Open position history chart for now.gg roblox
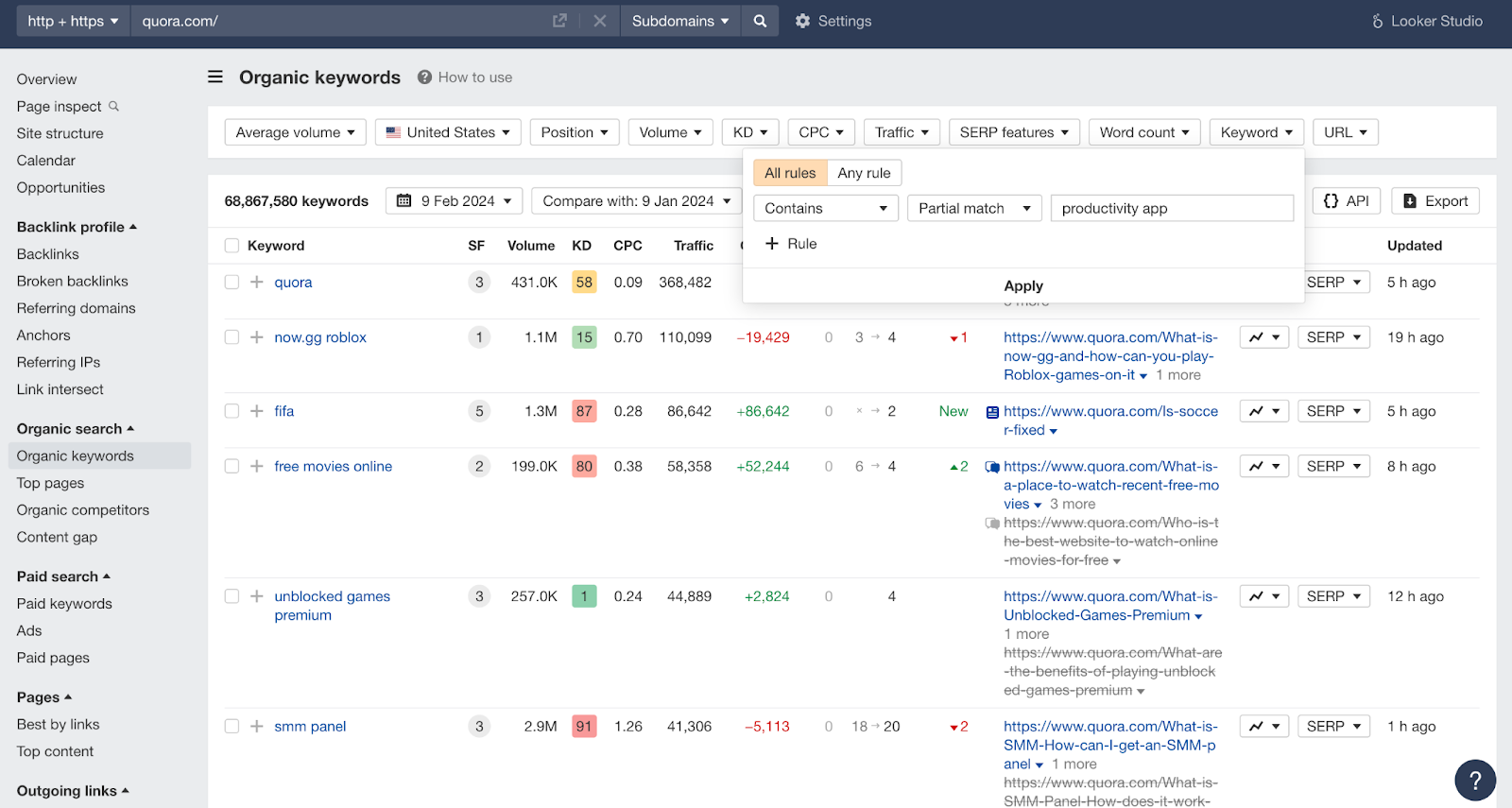The image size is (1512, 808). (x=1264, y=337)
